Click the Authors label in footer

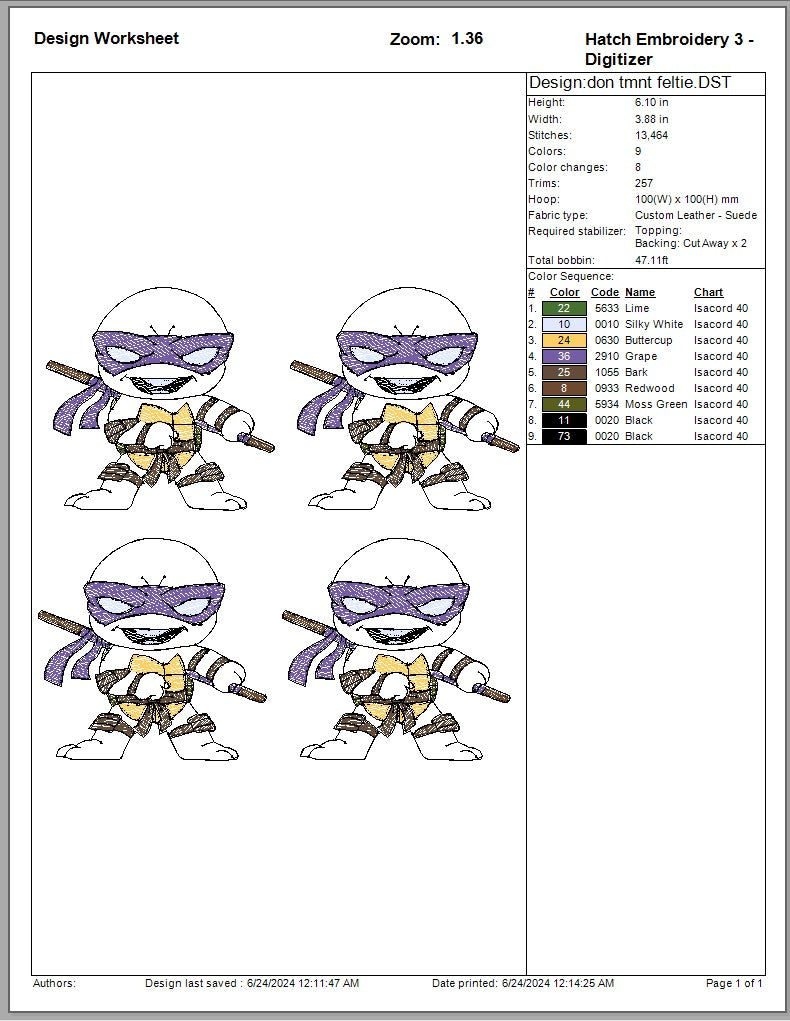pyautogui.click(x=54, y=983)
